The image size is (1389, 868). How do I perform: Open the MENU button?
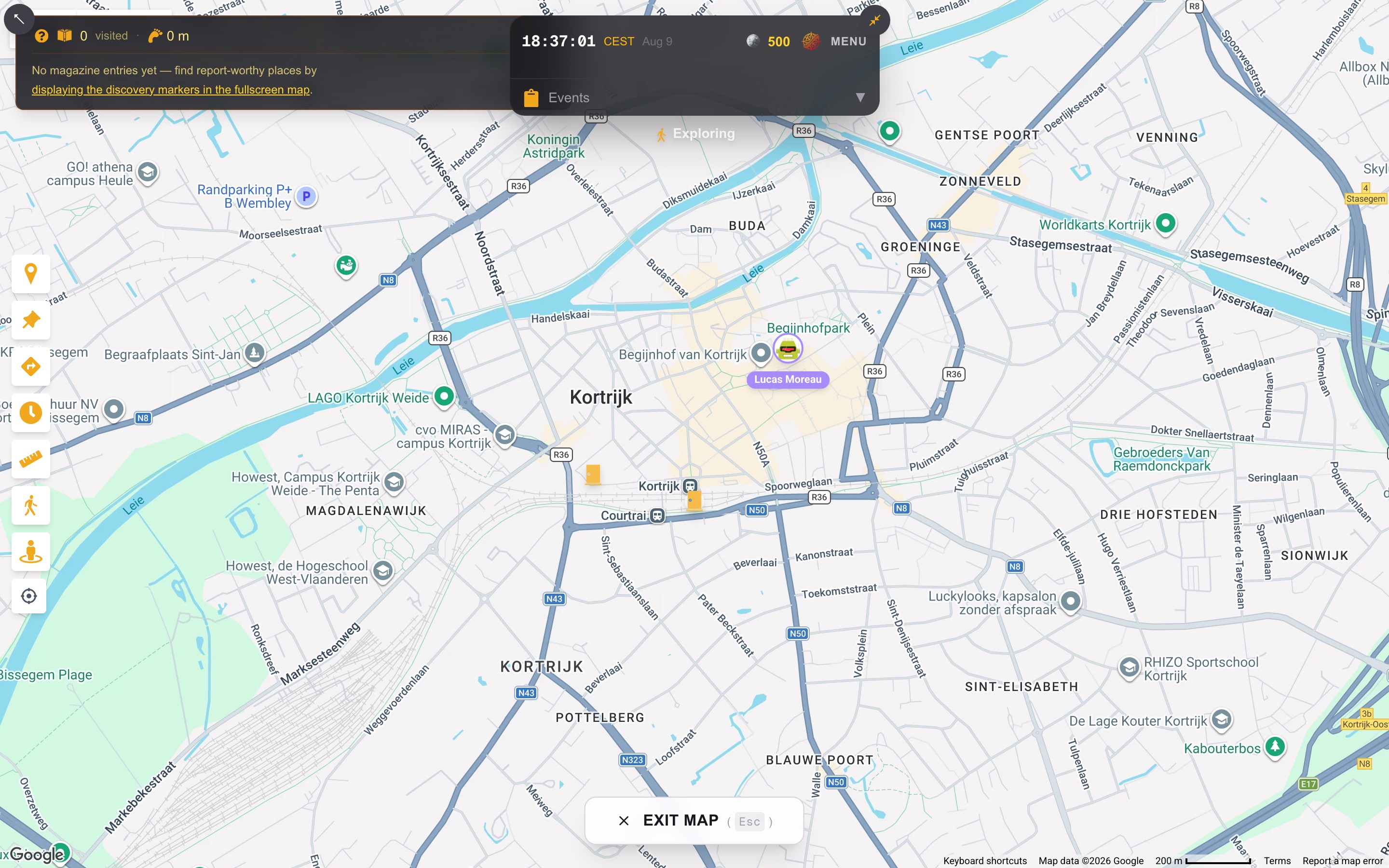tap(848, 41)
